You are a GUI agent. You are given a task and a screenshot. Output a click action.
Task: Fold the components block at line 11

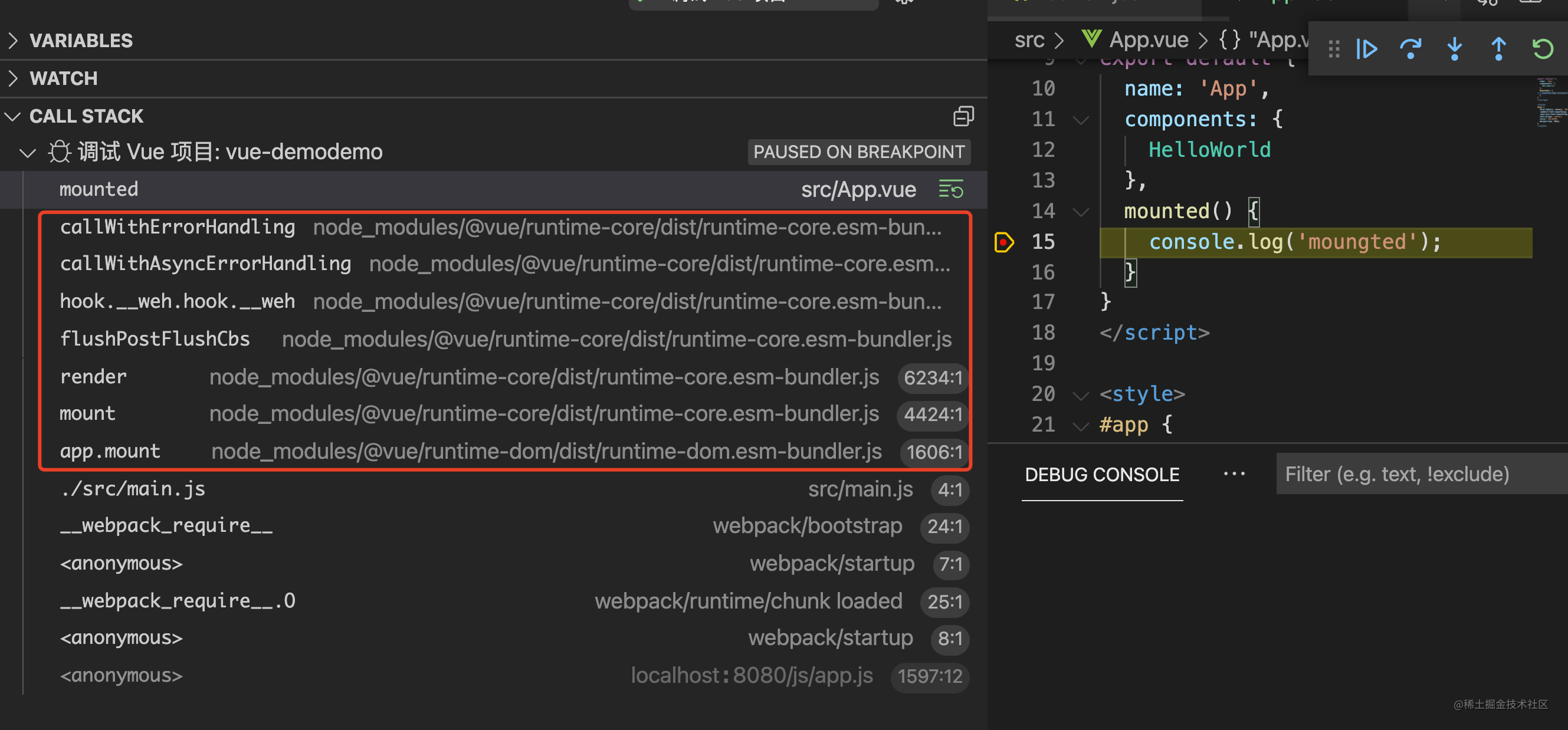(x=1081, y=120)
